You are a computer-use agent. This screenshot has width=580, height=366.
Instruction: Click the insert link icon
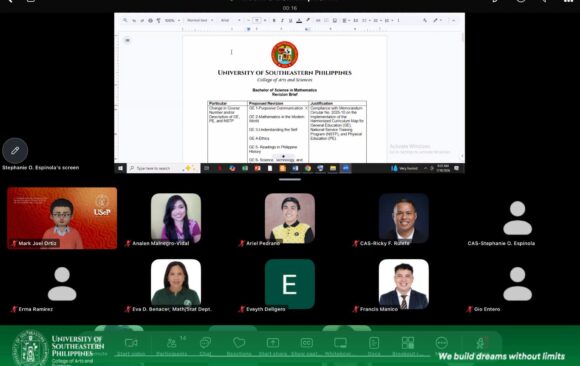318,20
